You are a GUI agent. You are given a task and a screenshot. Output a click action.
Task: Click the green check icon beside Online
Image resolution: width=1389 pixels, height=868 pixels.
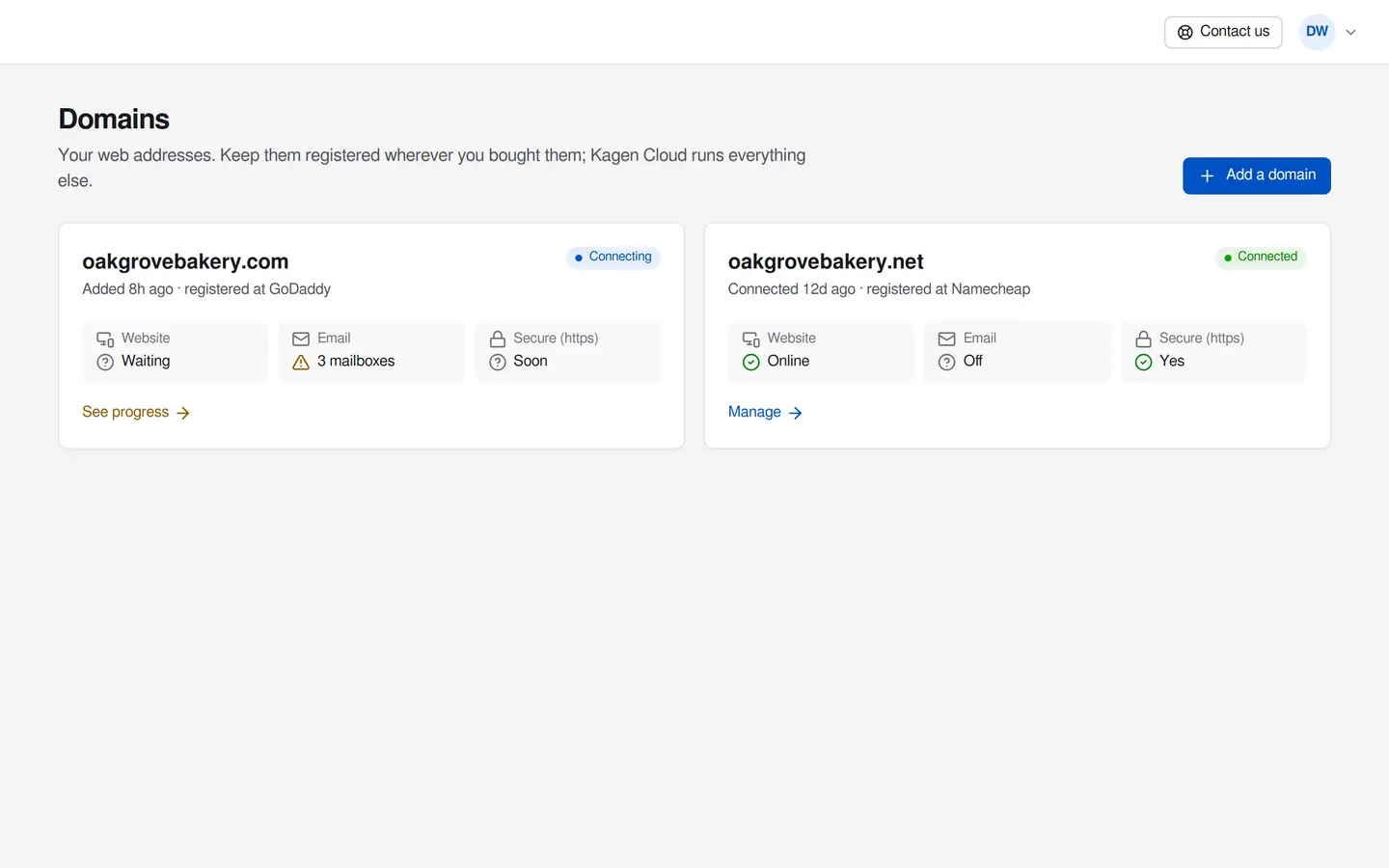(751, 362)
